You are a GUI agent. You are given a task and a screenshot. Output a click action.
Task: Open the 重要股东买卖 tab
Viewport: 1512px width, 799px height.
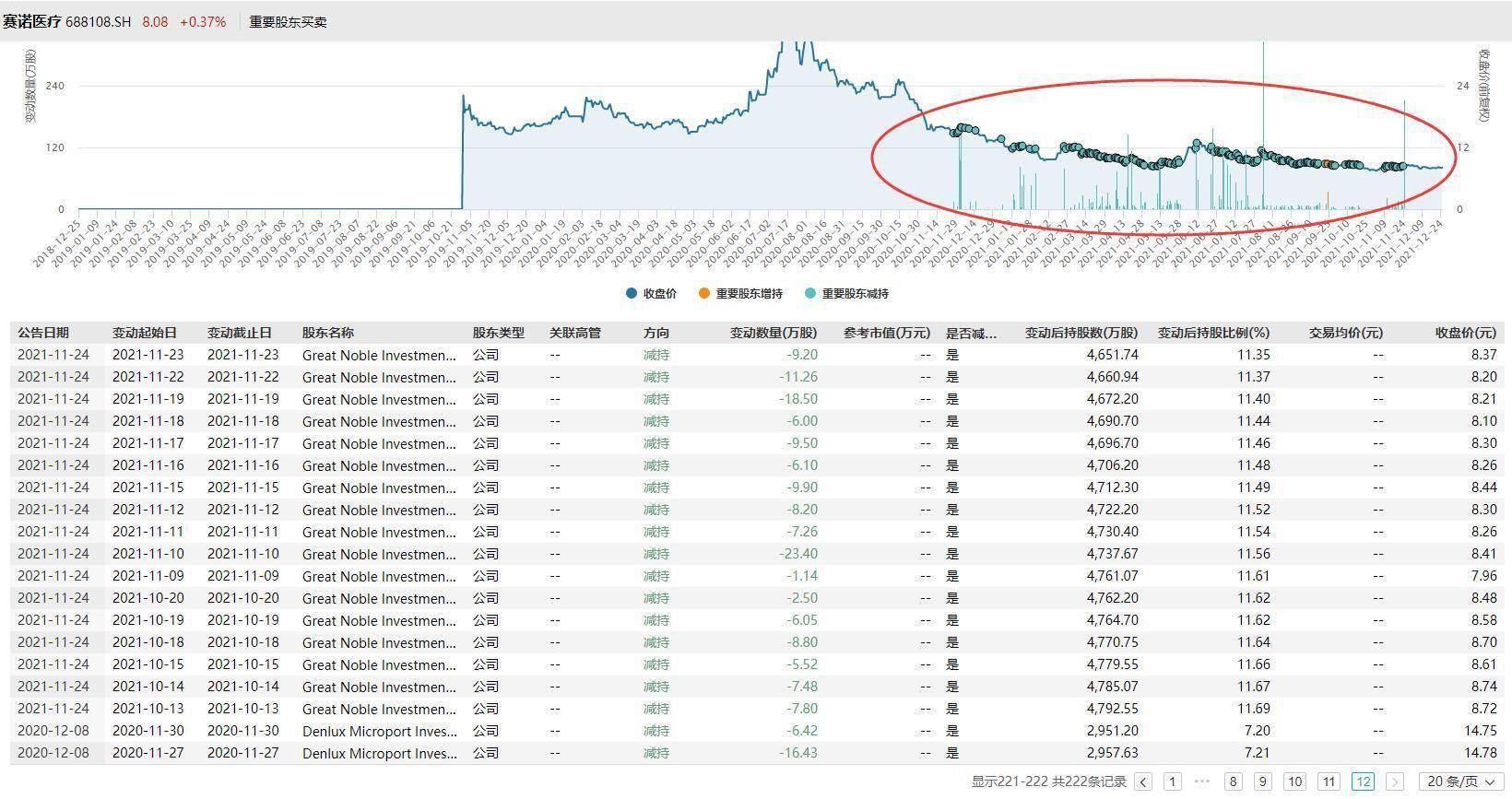tap(288, 22)
